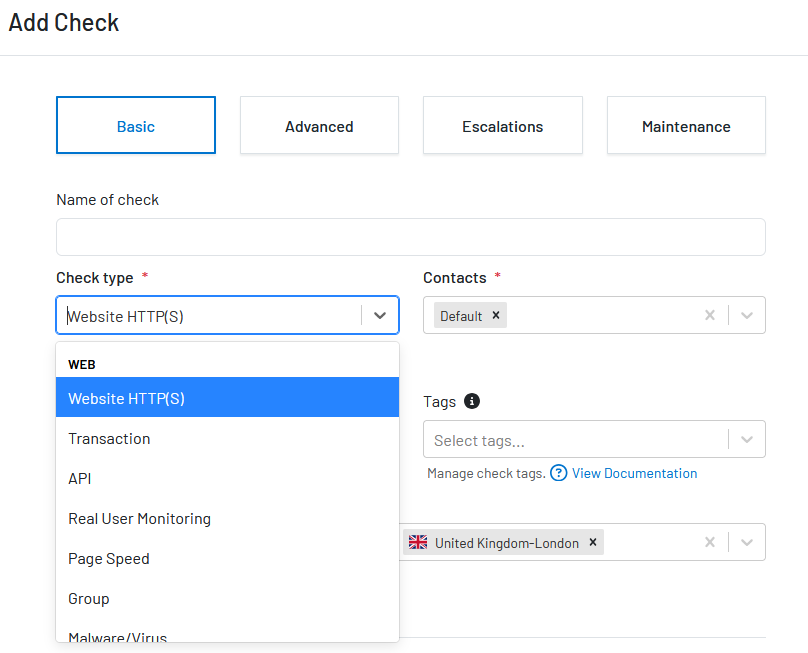Expand the Select tags dropdown chevron
Screen dimensions: 808x653
pyautogui.click(x=747, y=440)
